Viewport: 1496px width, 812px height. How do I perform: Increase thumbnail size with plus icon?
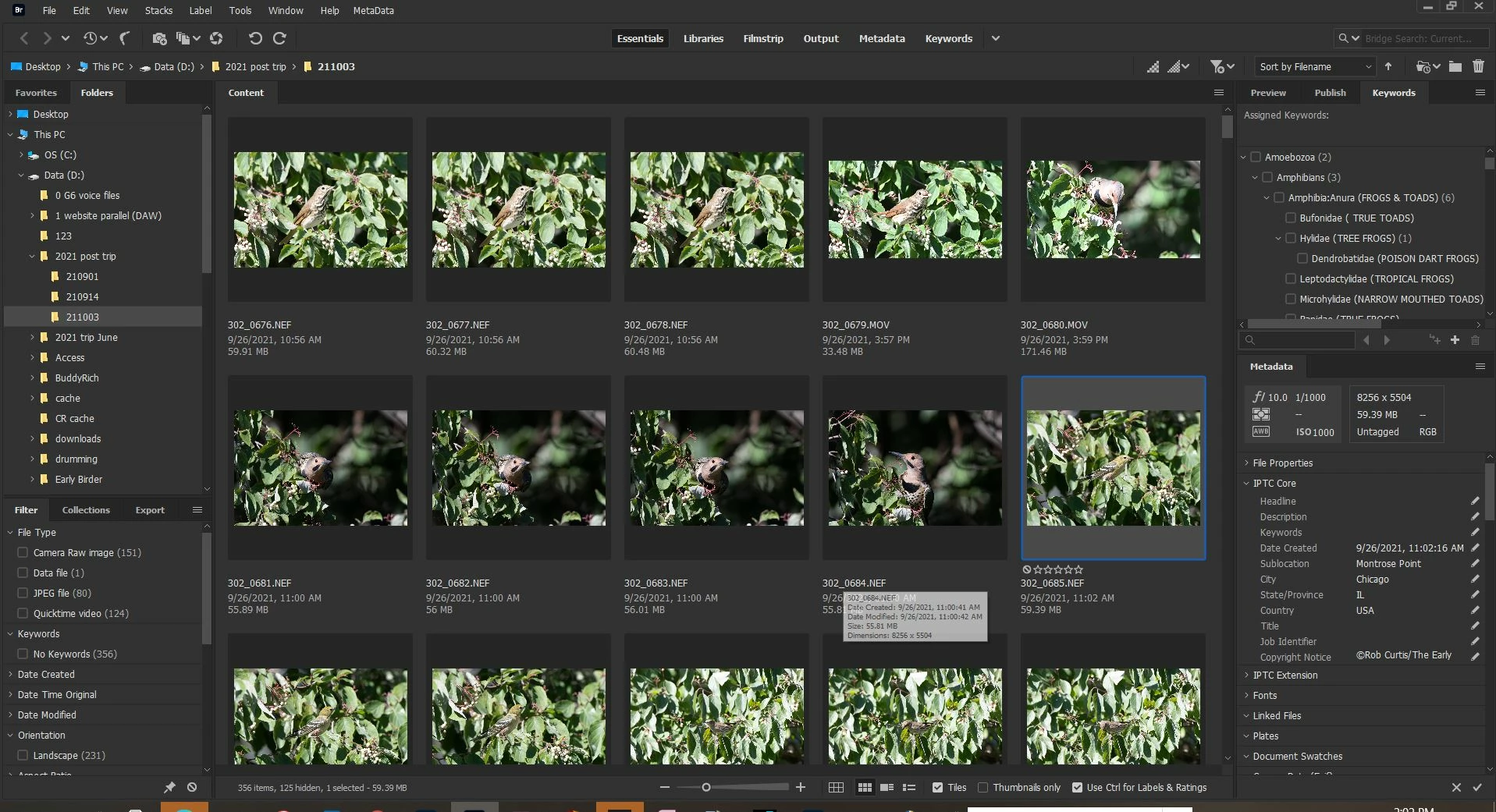coord(801,788)
